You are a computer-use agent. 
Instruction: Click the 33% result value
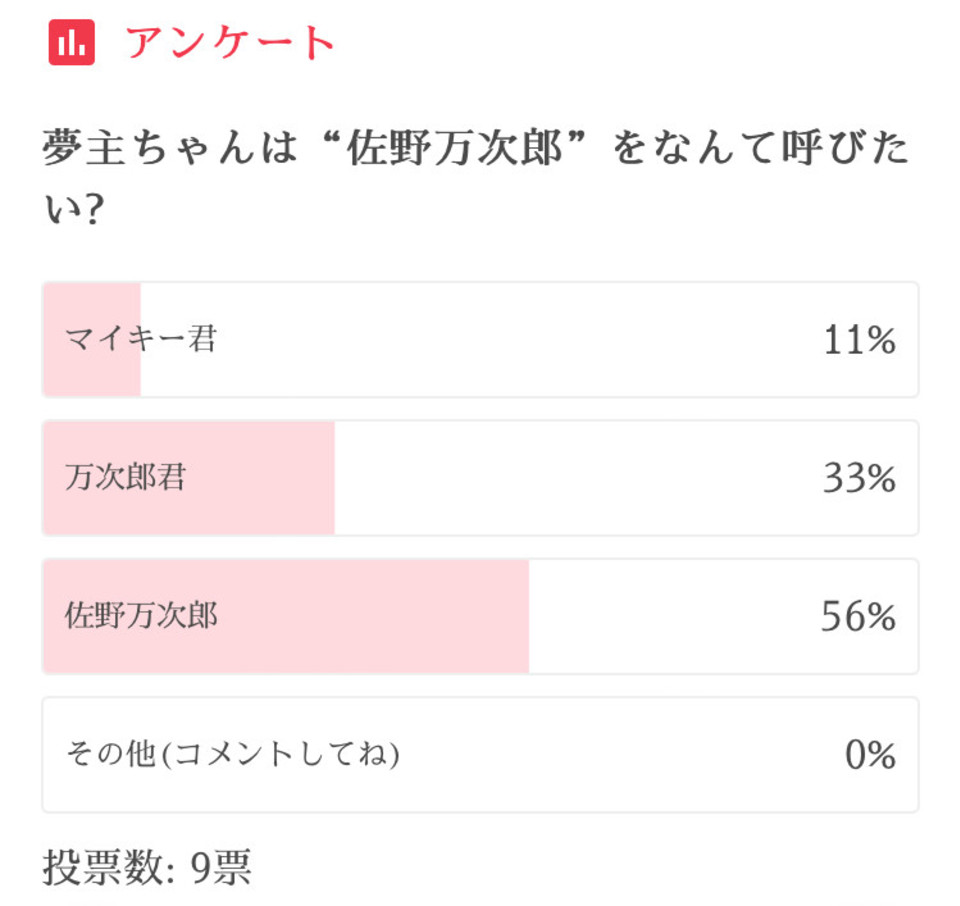pyautogui.click(x=858, y=479)
